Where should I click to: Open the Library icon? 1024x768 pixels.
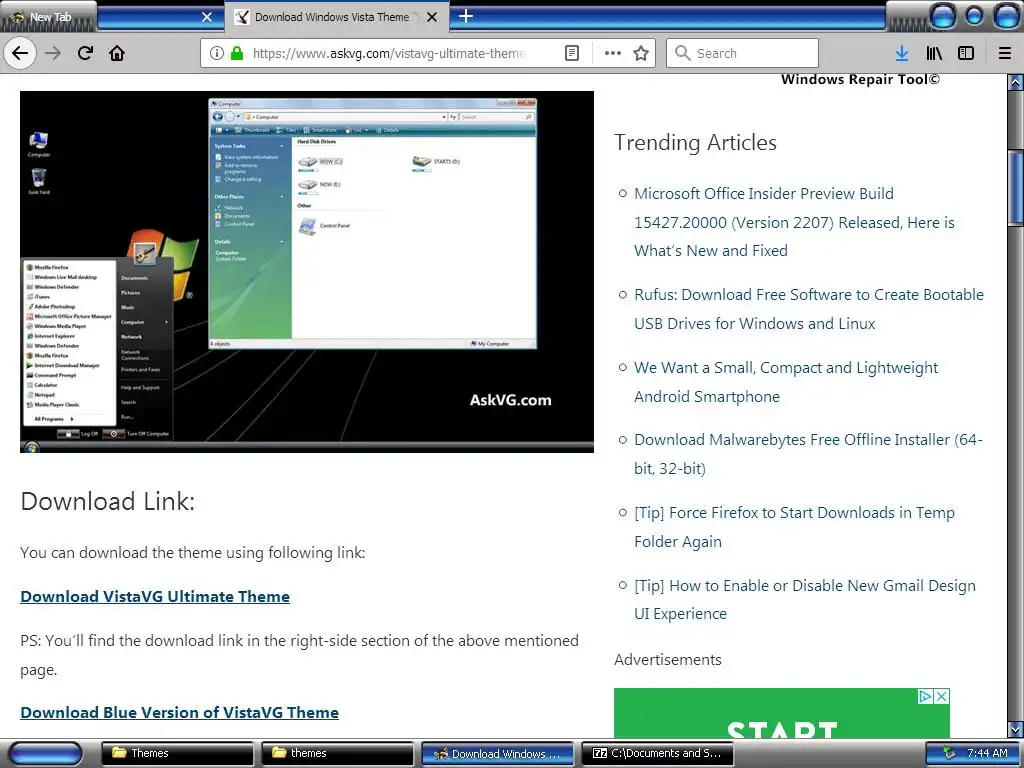click(934, 53)
